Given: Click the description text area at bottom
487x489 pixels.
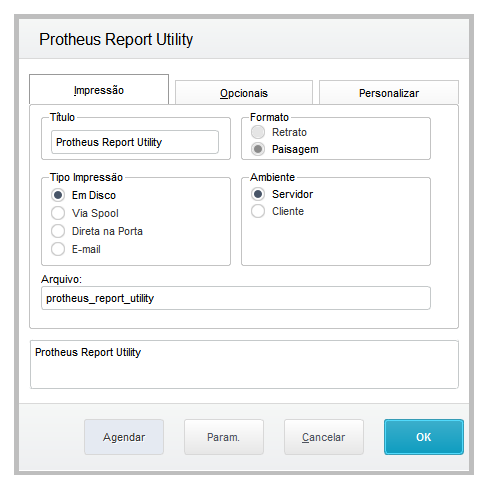Looking at the screenshot, I should [x=244, y=364].
